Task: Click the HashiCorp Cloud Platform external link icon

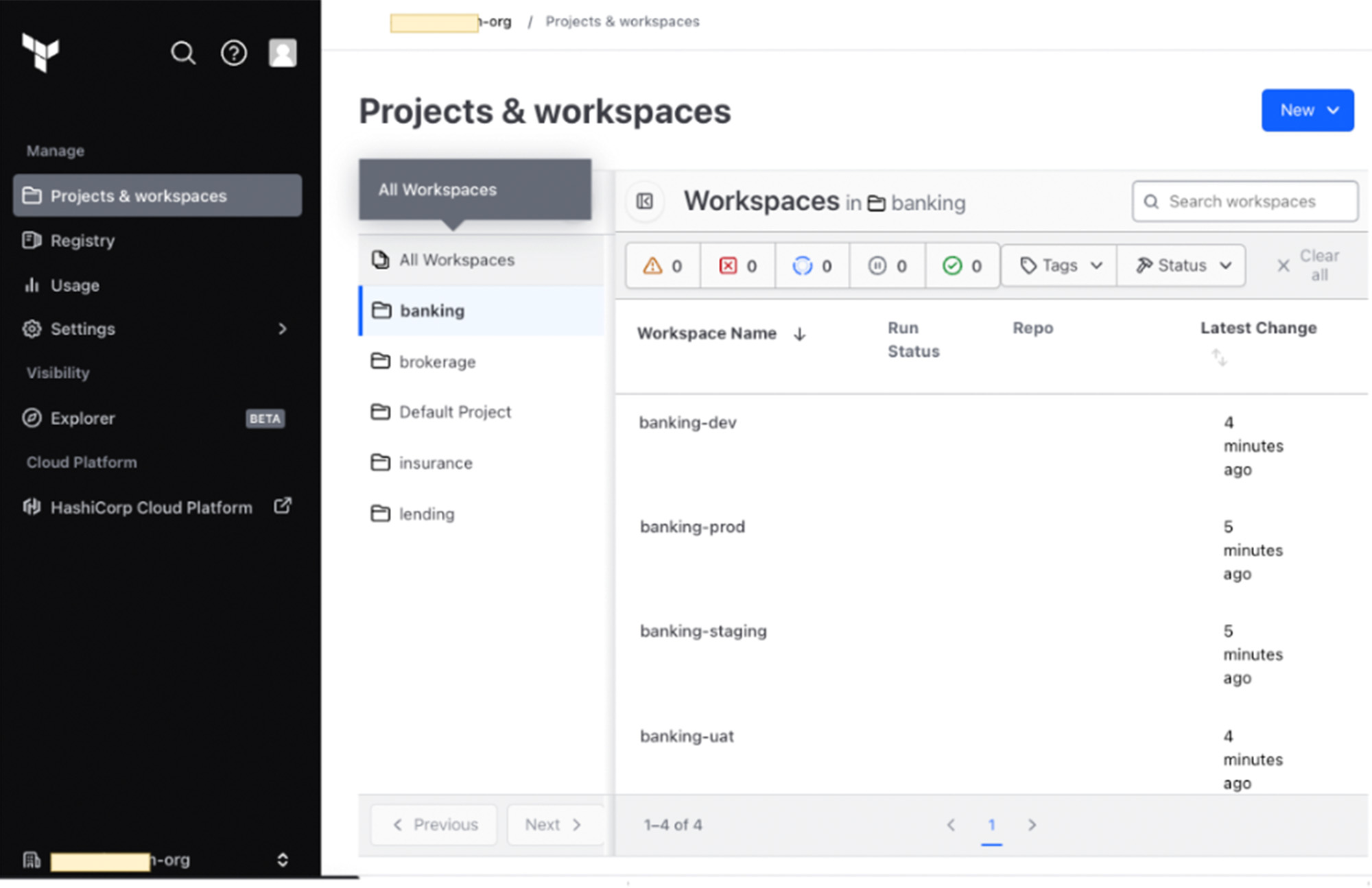Action: tap(283, 508)
